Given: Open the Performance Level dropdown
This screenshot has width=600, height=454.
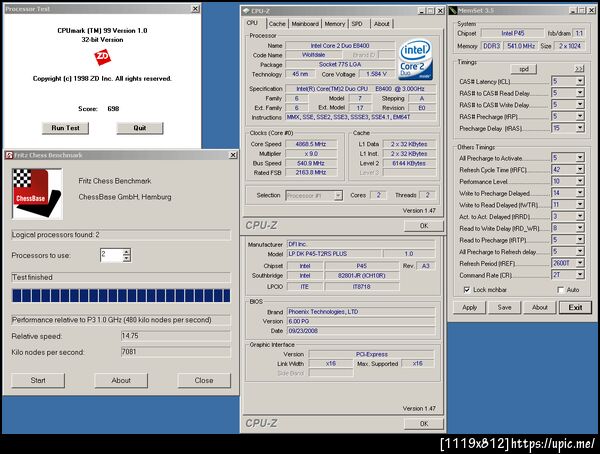Looking at the screenshot, I should pyautogui.click(x=580, y=181).
